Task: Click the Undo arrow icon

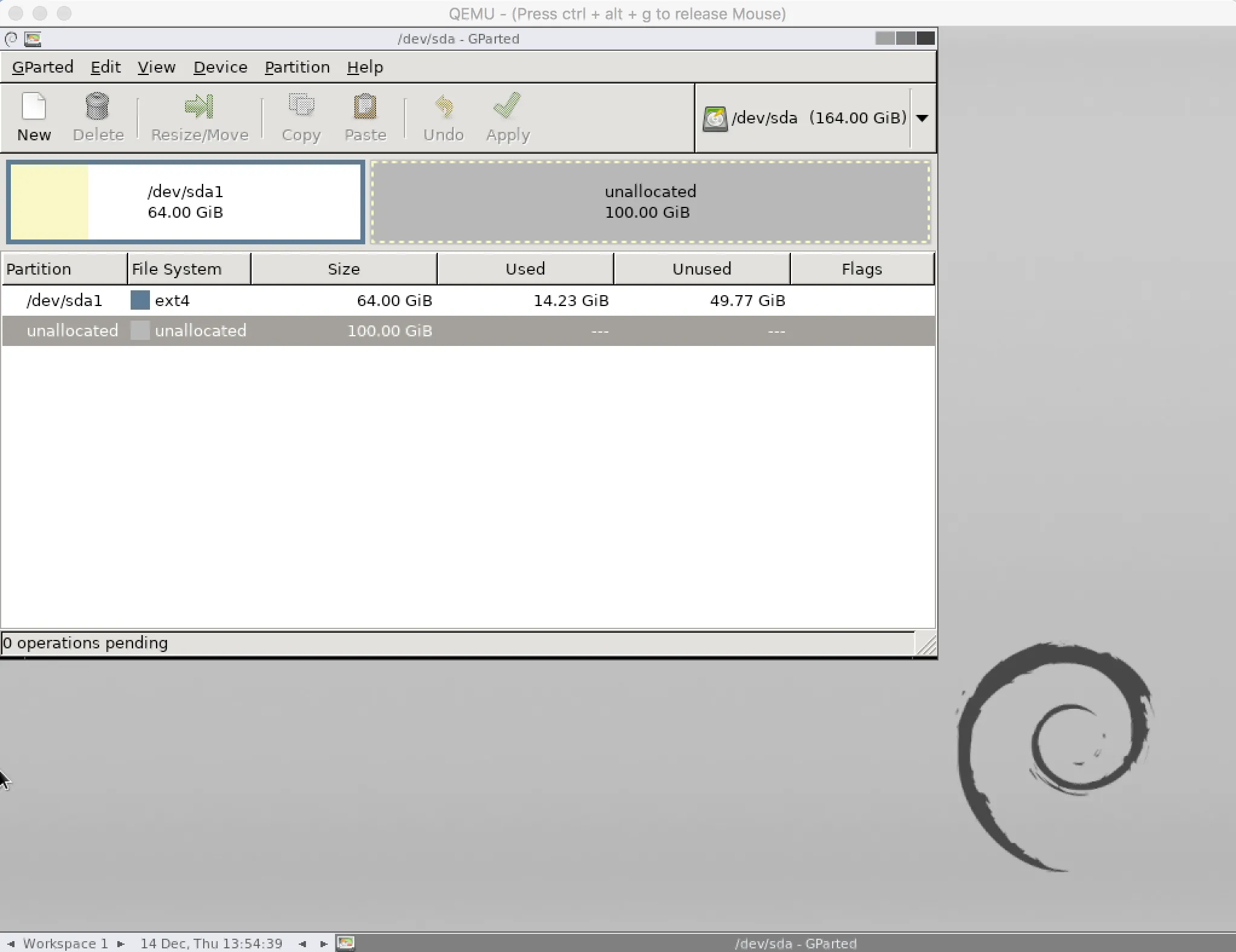Action: (443, 107)
